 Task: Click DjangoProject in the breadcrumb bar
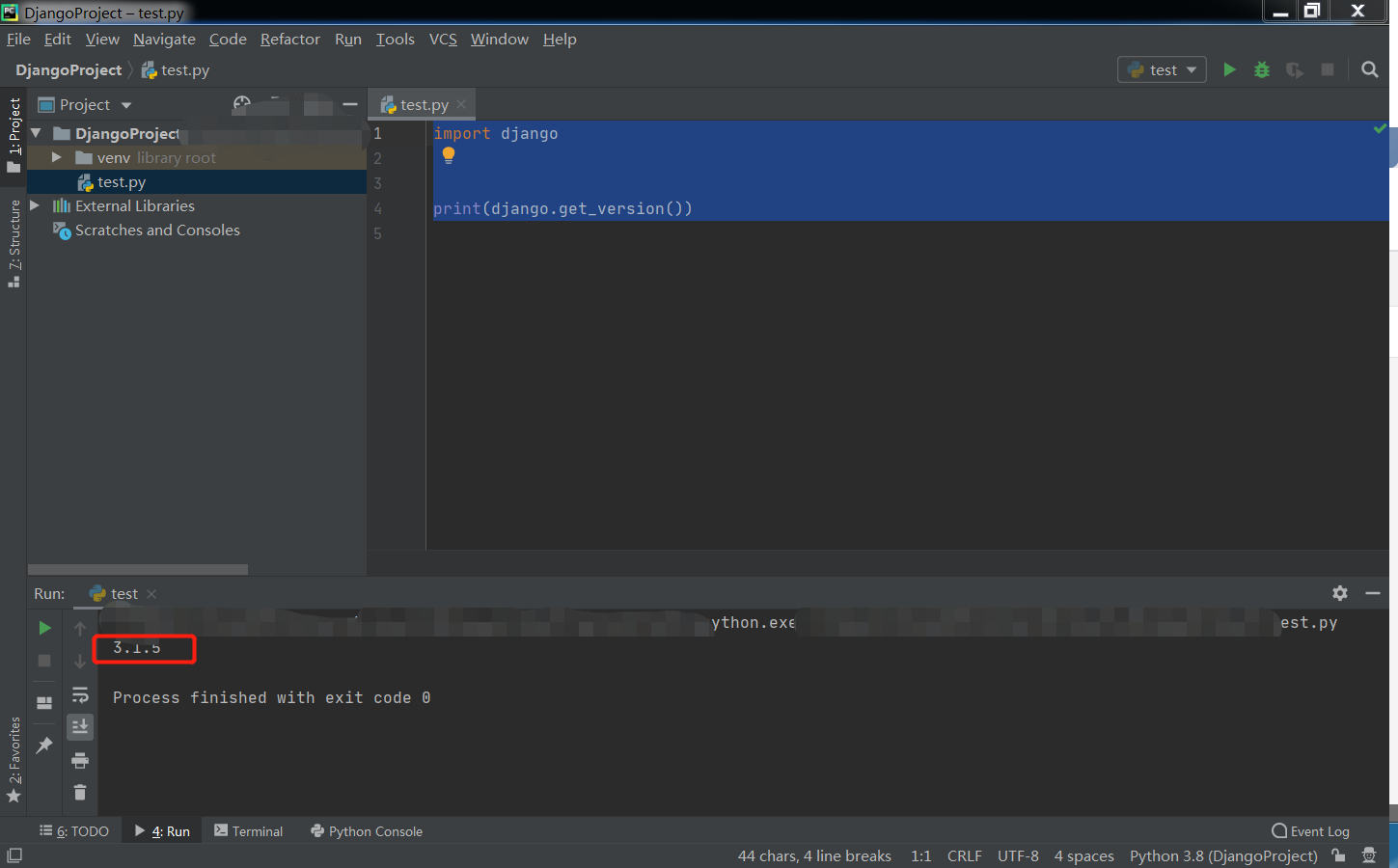click(69, 69)
